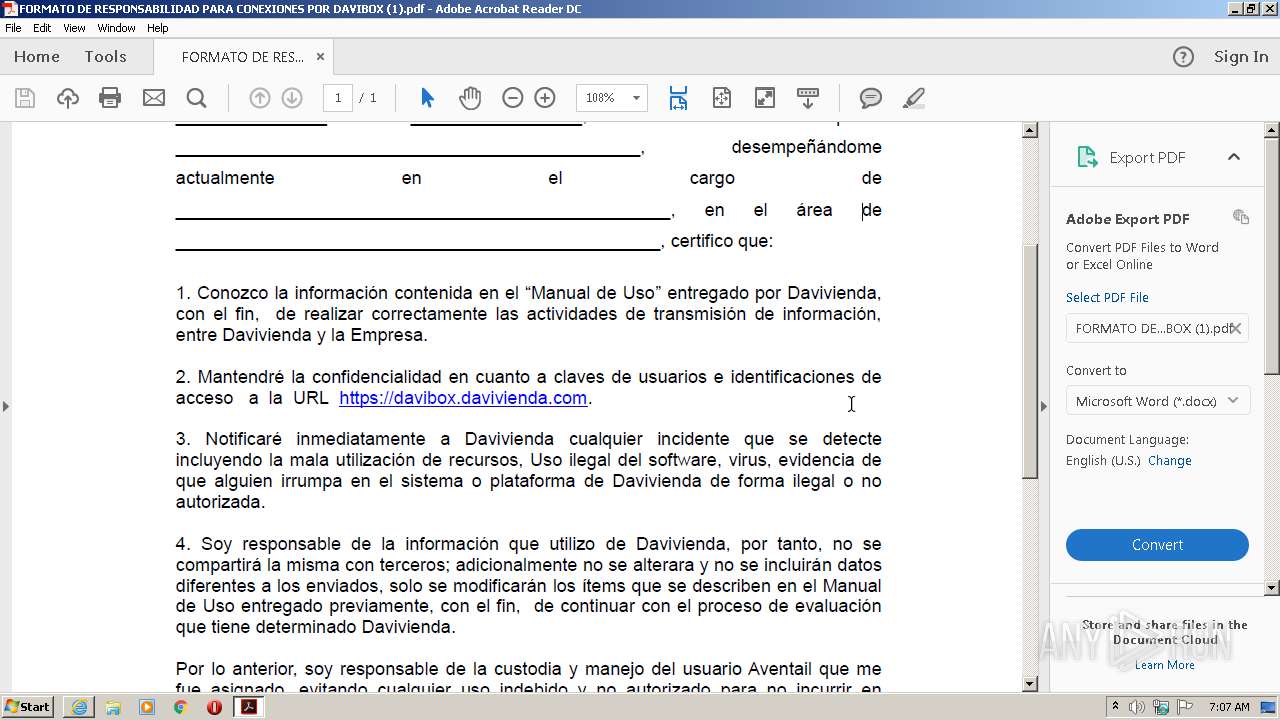Viewport: 1280px width, 720px height.
Task: Enter full screen read mode icon
Action: [x=764, y=98]
